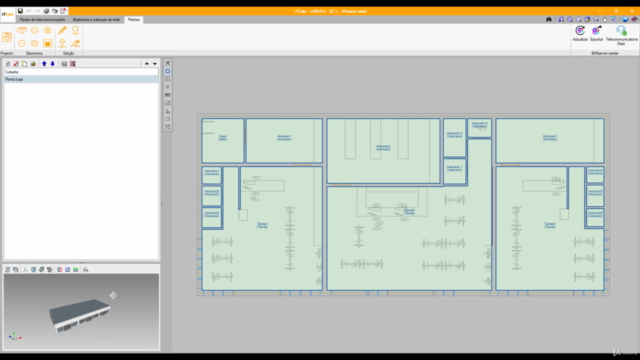The image size is (640, 360).
Task: Click edit floor icon with red pencil
Action: (x=16, y=64)
